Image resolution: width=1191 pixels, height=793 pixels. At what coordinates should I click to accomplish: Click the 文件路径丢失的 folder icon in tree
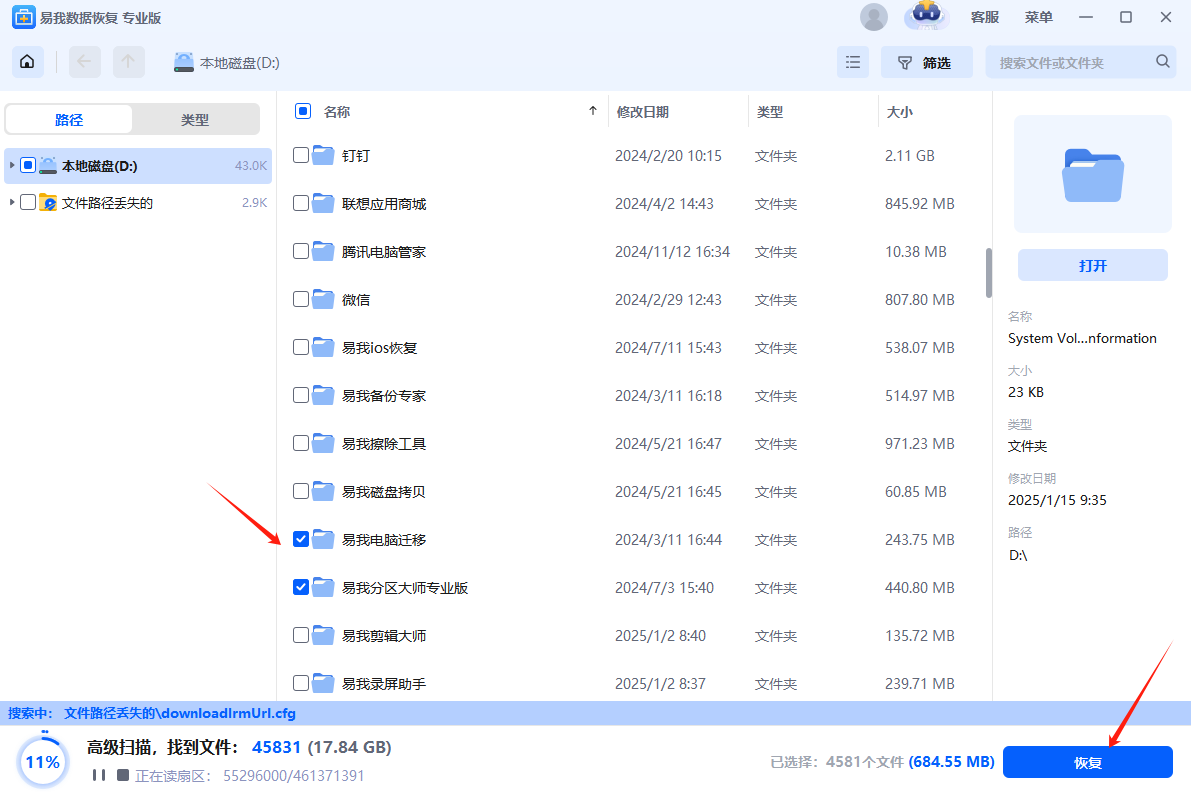(48, 203)
